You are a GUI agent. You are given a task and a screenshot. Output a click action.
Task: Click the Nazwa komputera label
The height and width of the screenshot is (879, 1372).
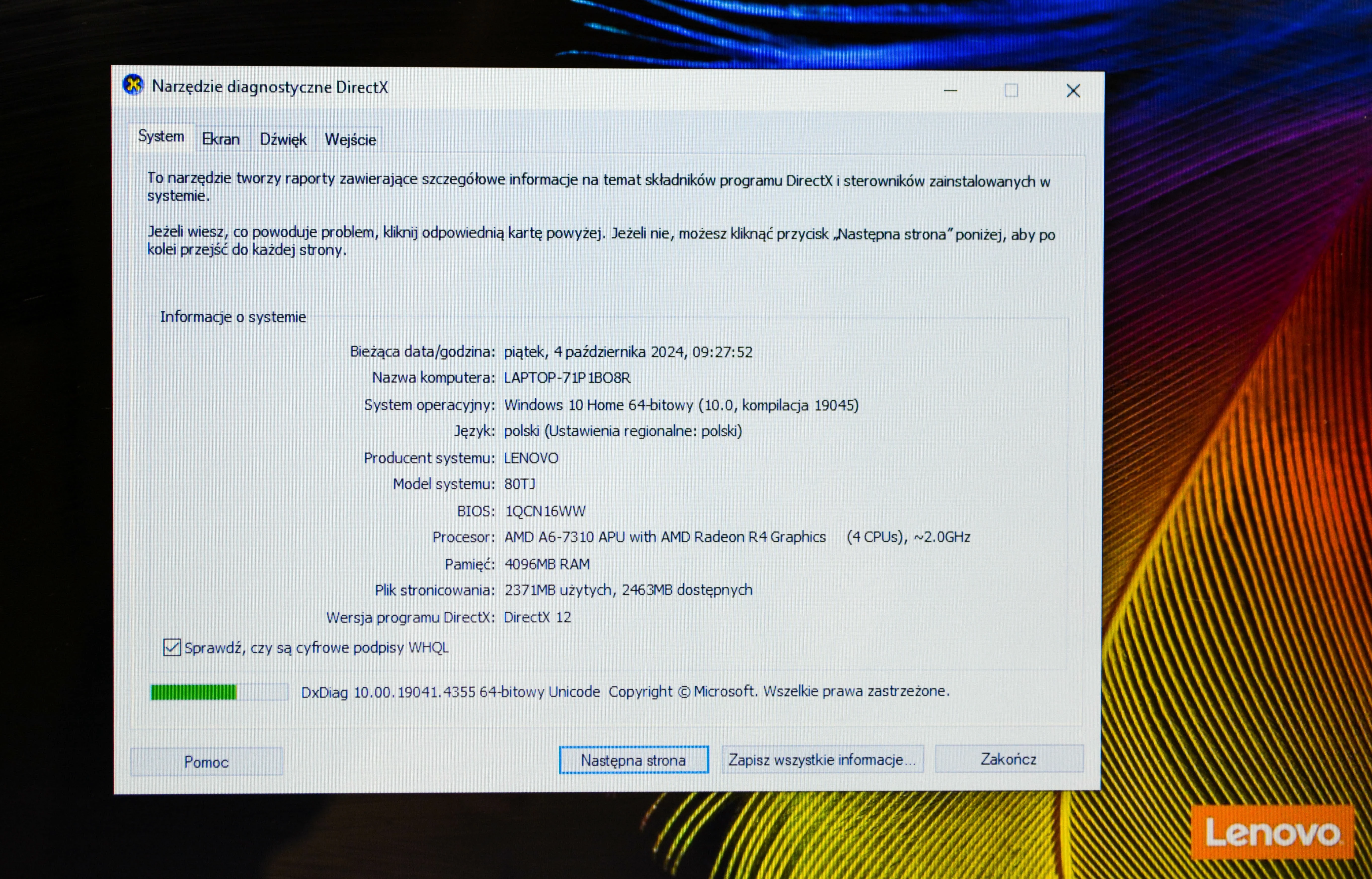click(433, 378)
